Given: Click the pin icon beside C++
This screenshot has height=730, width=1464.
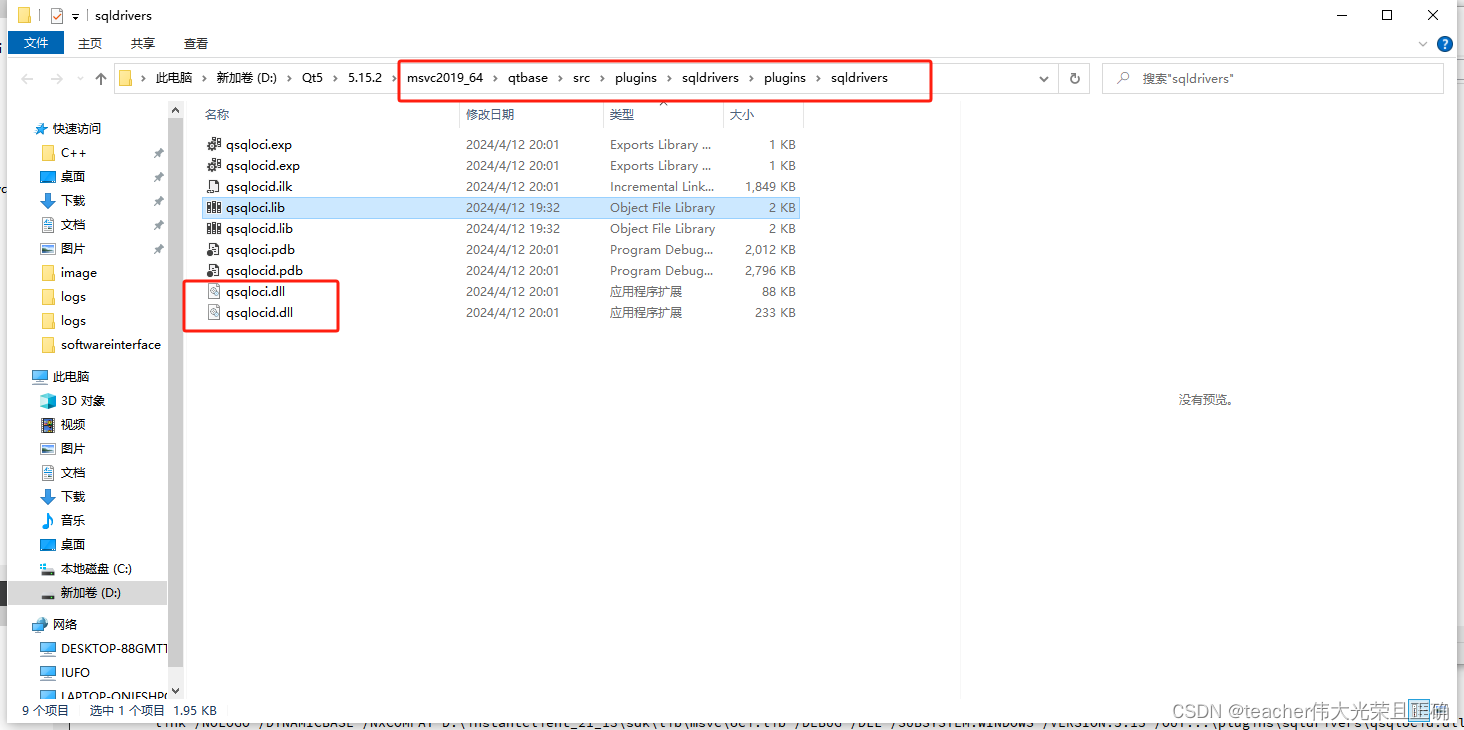Looking at the screenshot, I should point(158,153).
